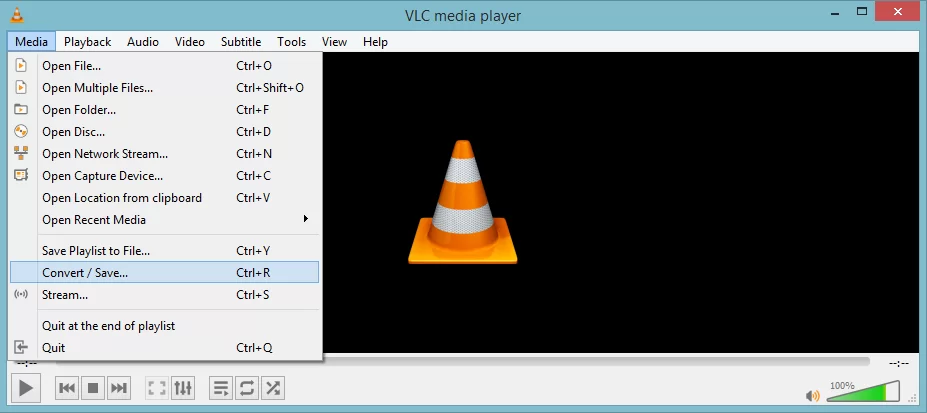
Task: Toggle loop mode icon
Action: pos(247,388)
